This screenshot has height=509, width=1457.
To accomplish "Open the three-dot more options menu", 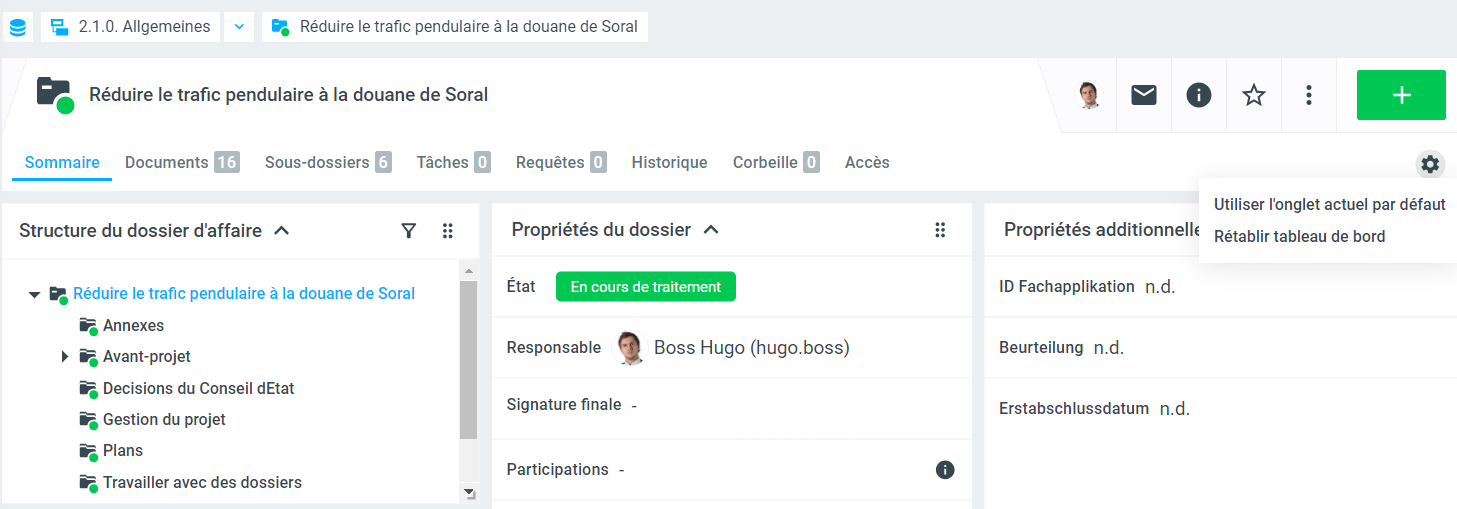I will tap(1309, 95).
